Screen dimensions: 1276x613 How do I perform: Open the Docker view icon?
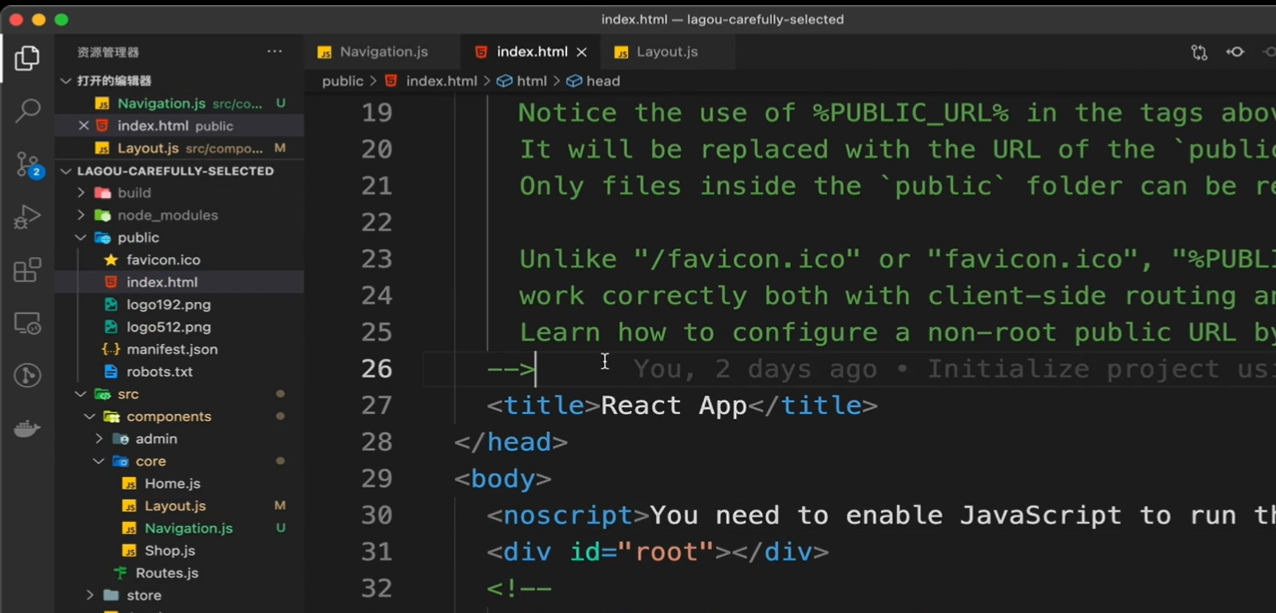point(27,429)
